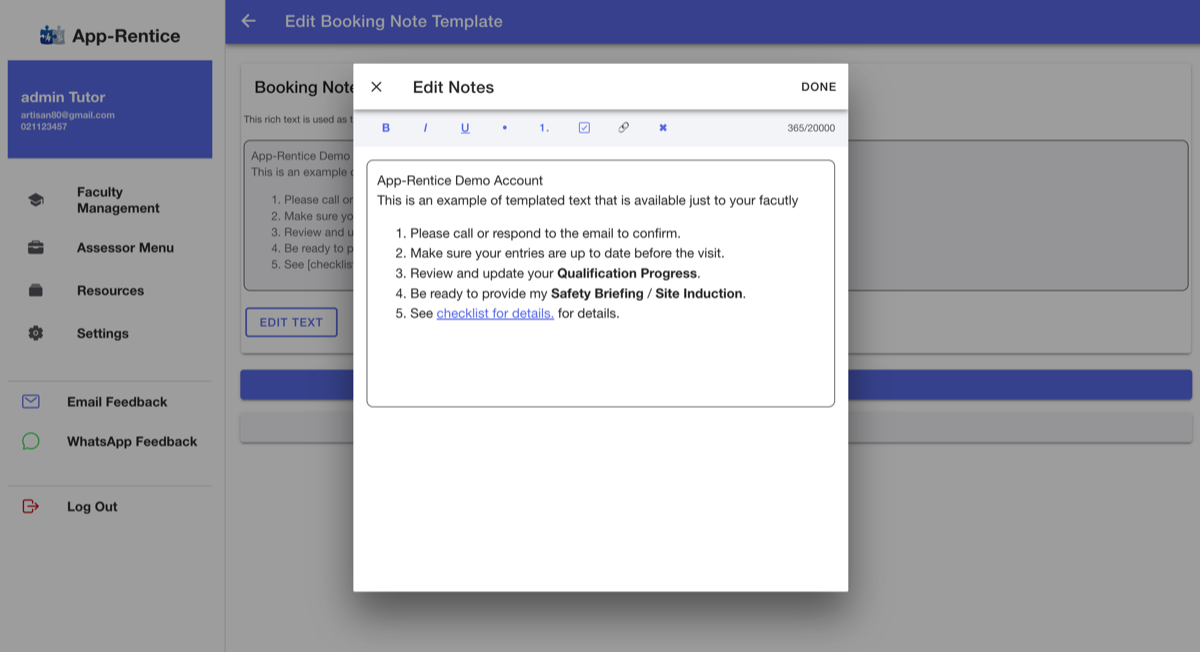
Task: Confirm edits with the DONE button
Action: pos(818,87)
